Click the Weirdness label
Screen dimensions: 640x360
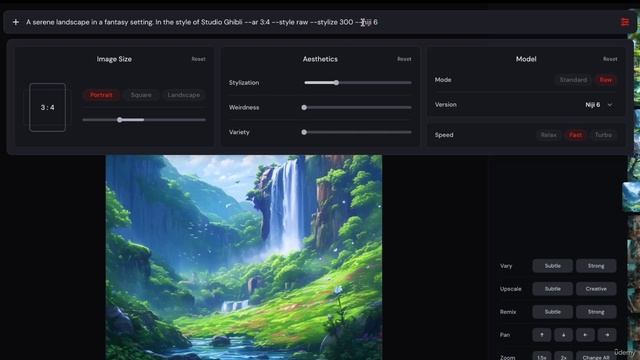[x=244, y=107]
